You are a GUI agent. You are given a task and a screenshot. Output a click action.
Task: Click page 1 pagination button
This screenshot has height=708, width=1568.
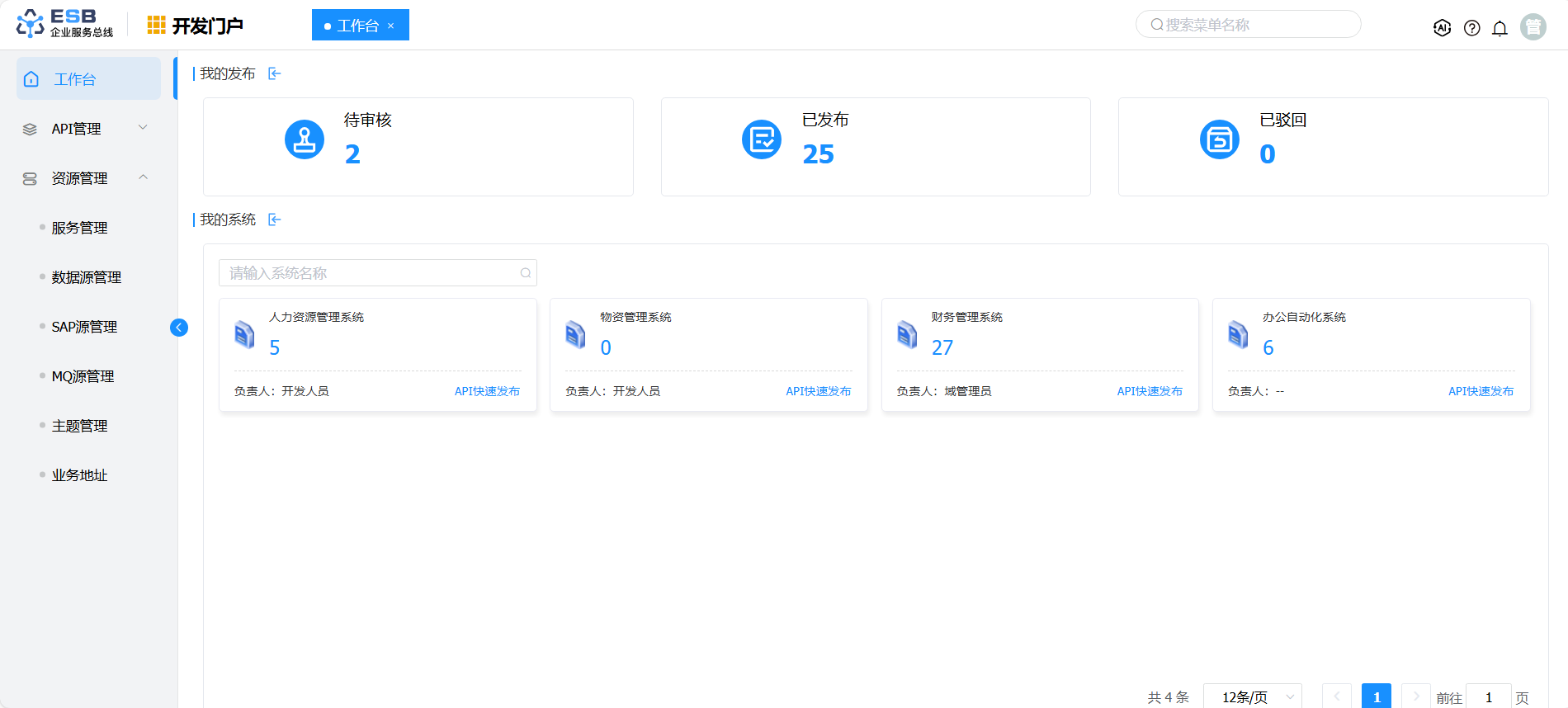[1376, 696]
